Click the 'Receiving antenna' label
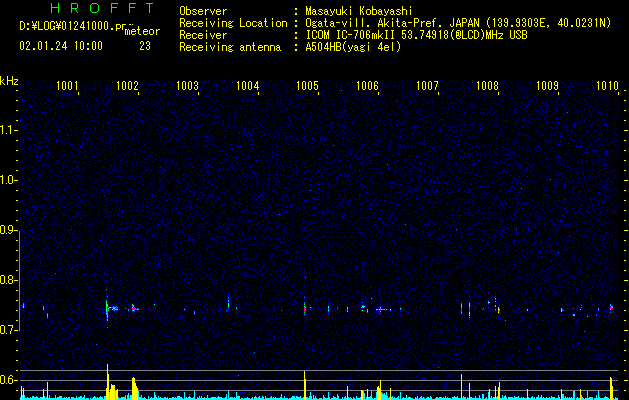The width and height of the screenshot is (629, 400). tap(230, 47)
